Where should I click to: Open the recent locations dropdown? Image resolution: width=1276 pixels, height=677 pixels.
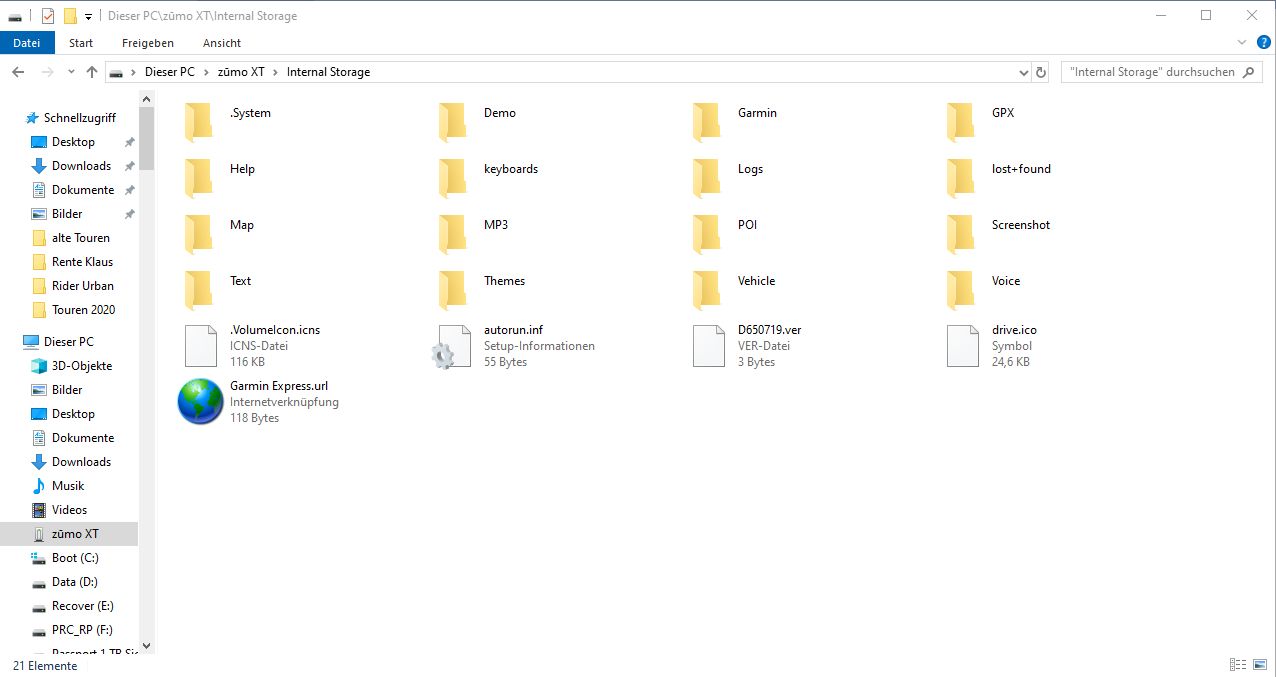pos(71,72)
